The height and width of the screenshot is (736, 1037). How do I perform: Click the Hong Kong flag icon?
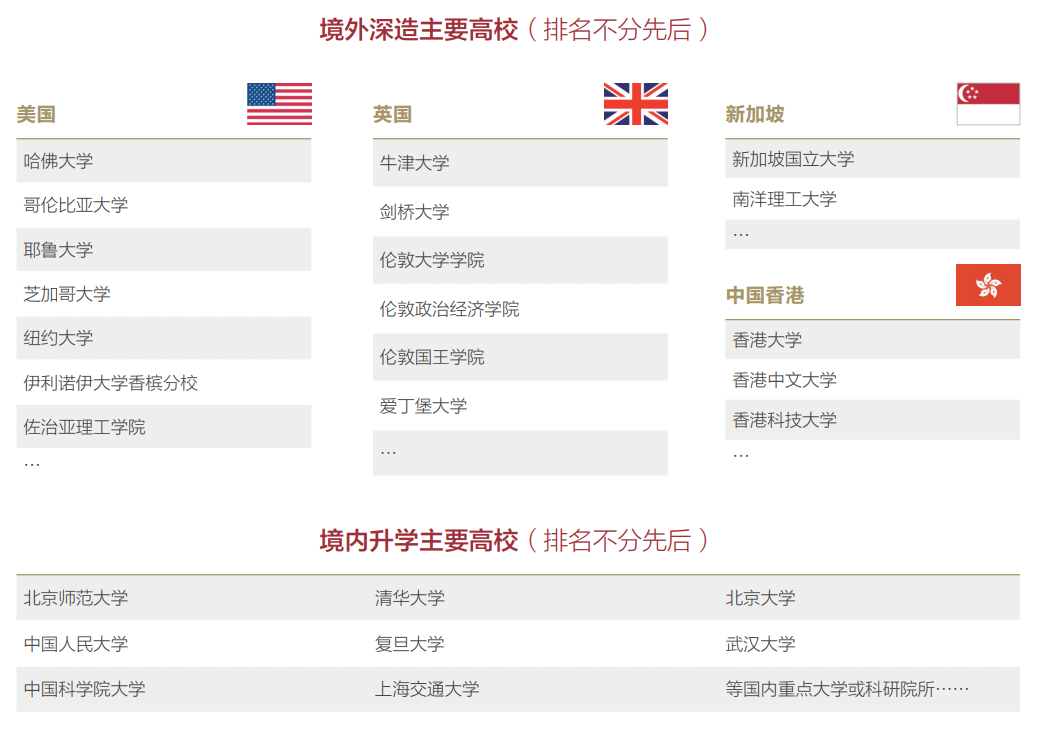pyautogui.click(x=988, y=285)
